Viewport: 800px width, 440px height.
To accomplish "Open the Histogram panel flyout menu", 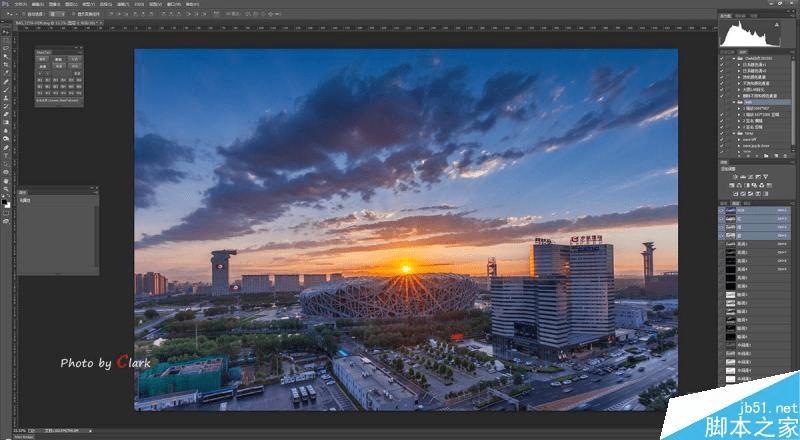I will 794,15.
